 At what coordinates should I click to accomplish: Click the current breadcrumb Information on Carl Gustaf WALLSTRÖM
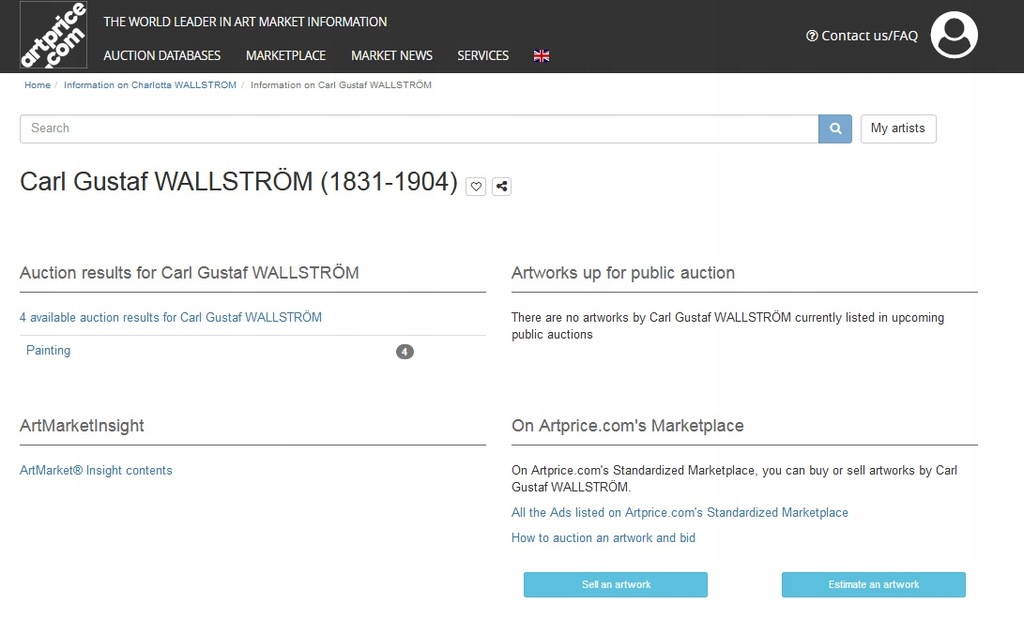click(341, 85)
